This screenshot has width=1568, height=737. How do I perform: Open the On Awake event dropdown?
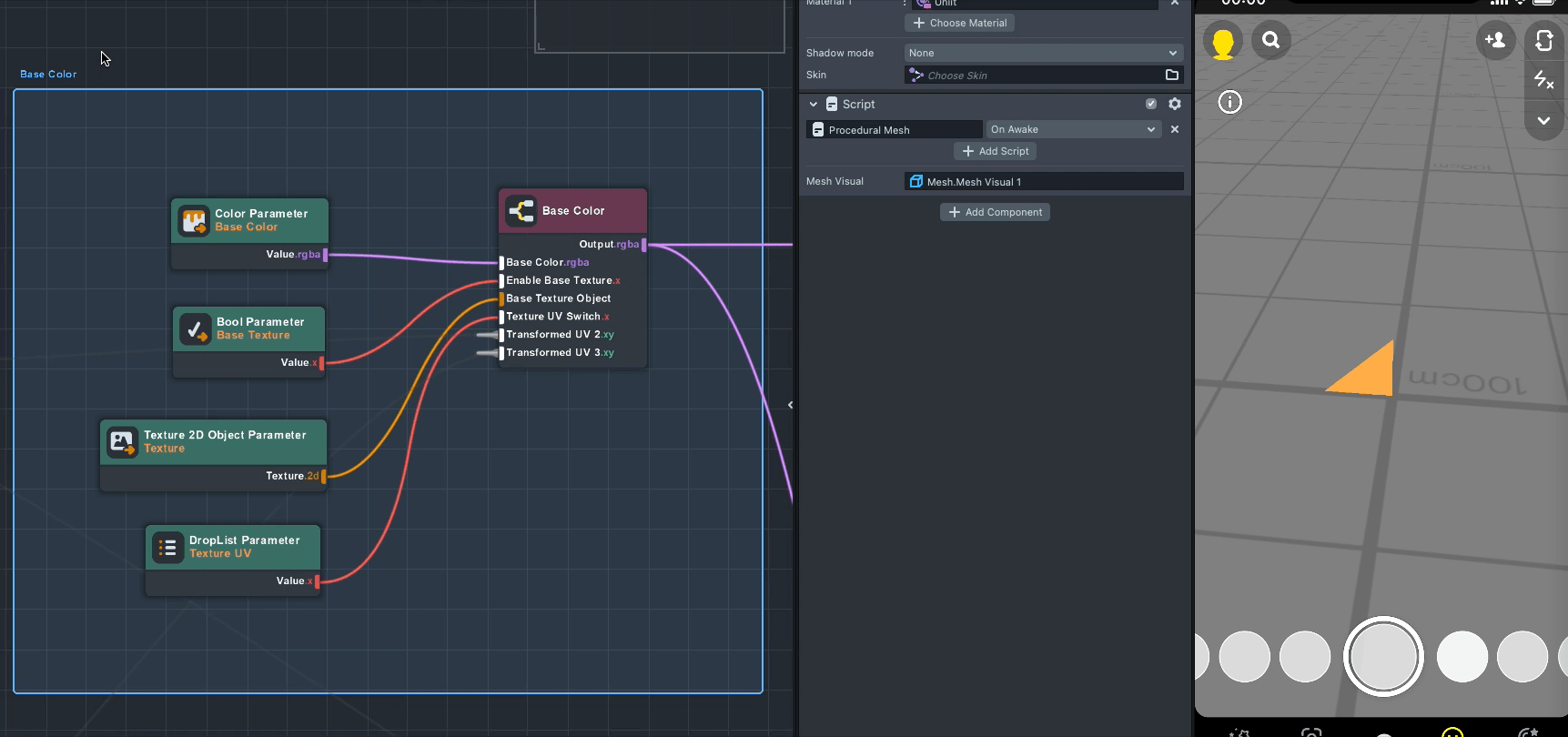[x=1073, y=129]
